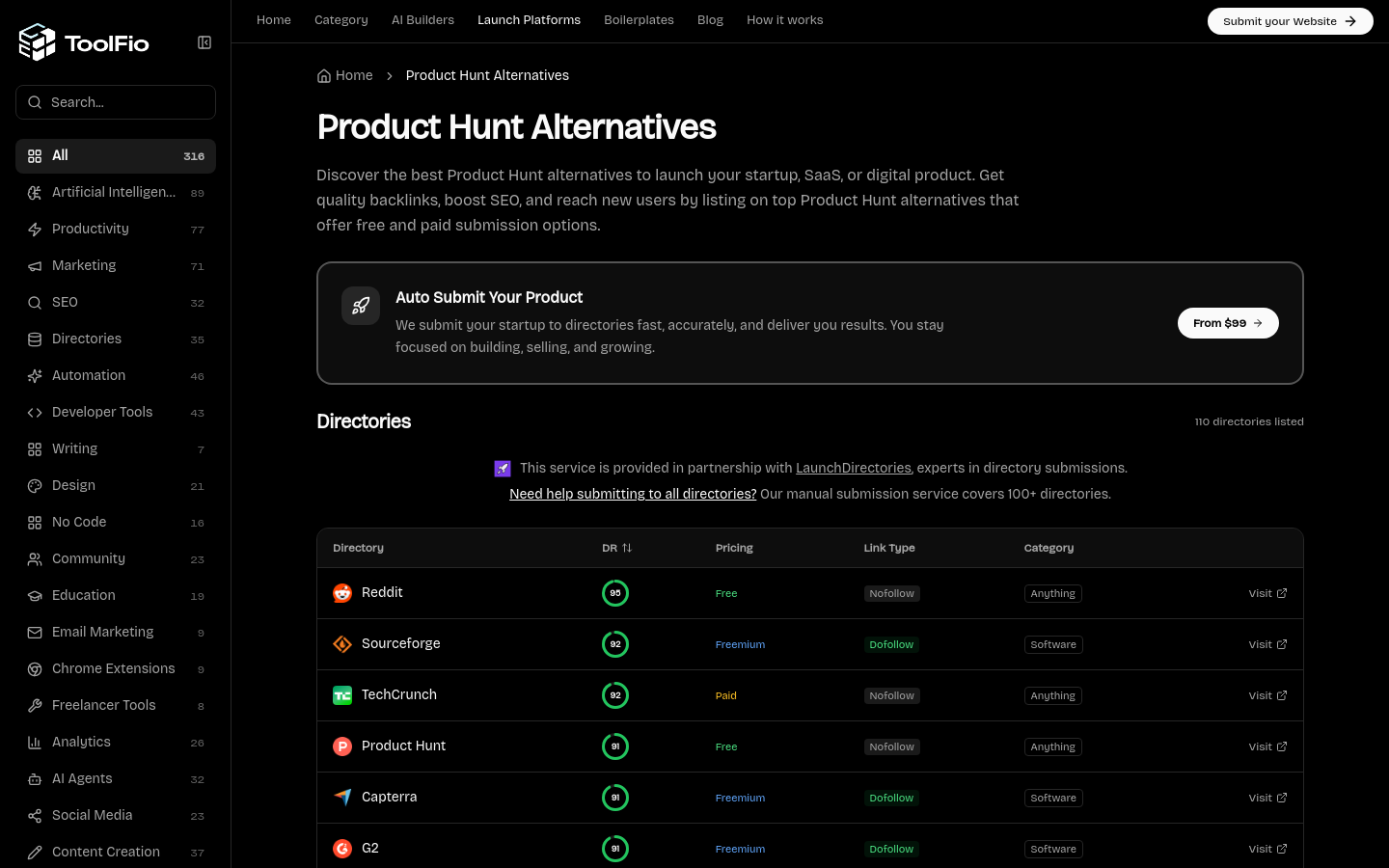Image resolution: width=1389 pixels, height=868 pixels.
Task: Click the Content Creation pencil icon
Action: 35,853
